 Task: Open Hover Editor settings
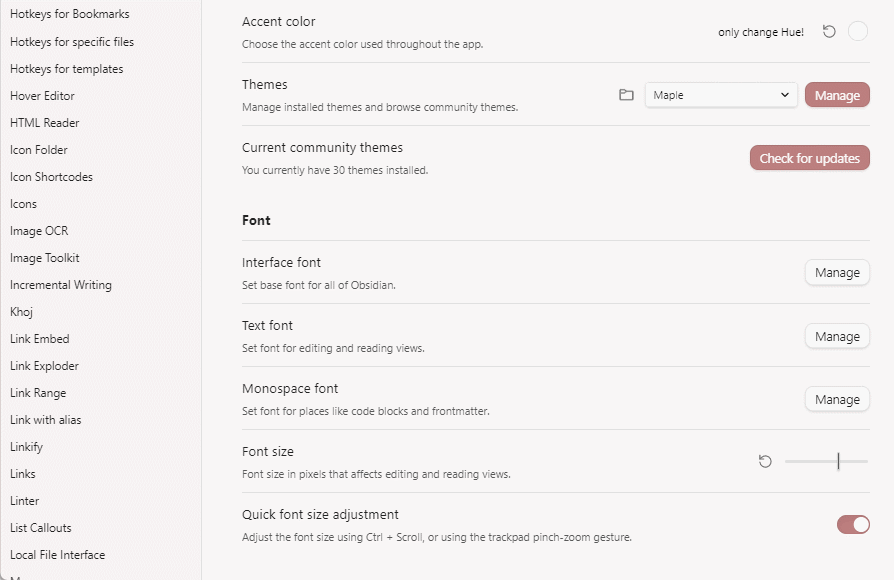coord(45,95)
